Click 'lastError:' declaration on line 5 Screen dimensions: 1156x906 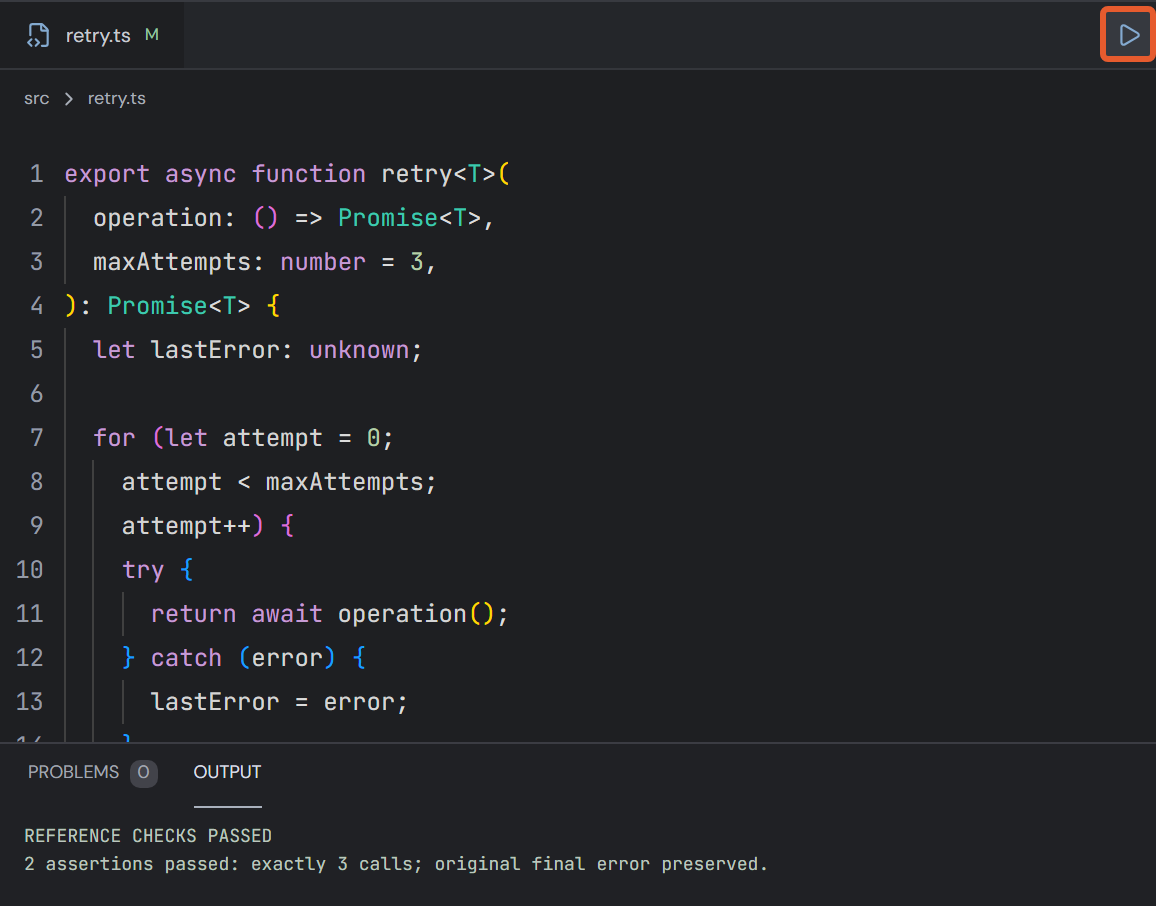pos(221,350)
